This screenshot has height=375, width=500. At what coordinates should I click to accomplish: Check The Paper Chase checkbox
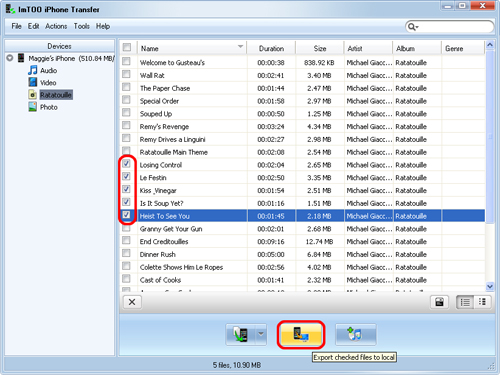[126, 87]
